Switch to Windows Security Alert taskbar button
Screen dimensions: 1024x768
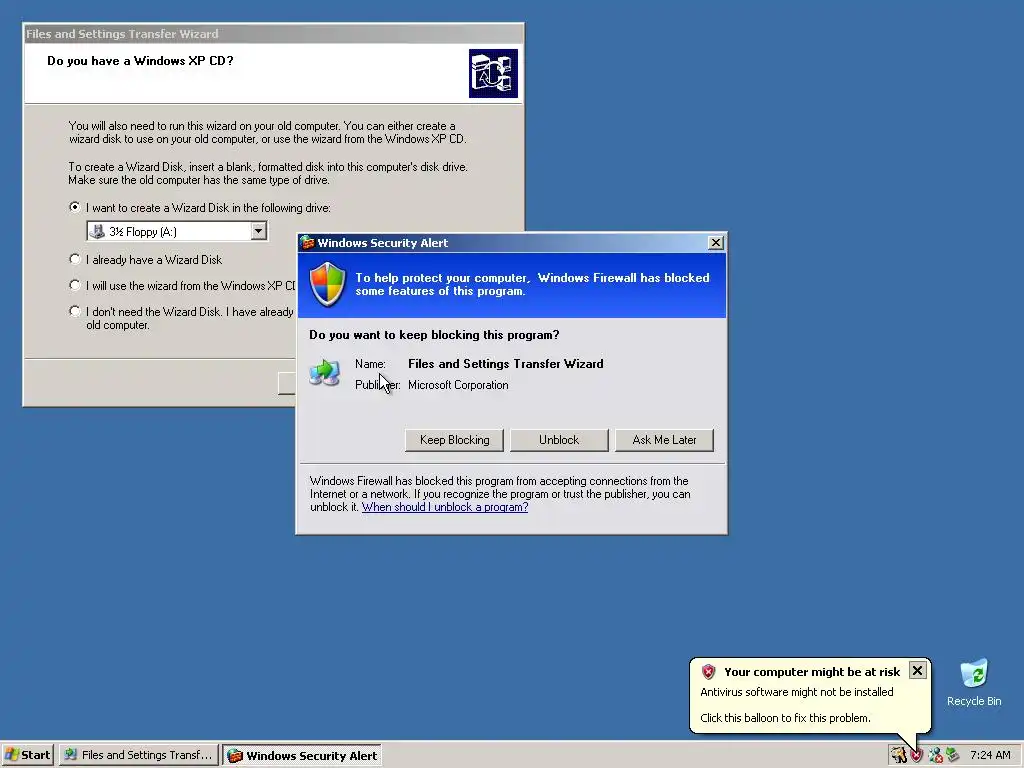click(302, 755)
